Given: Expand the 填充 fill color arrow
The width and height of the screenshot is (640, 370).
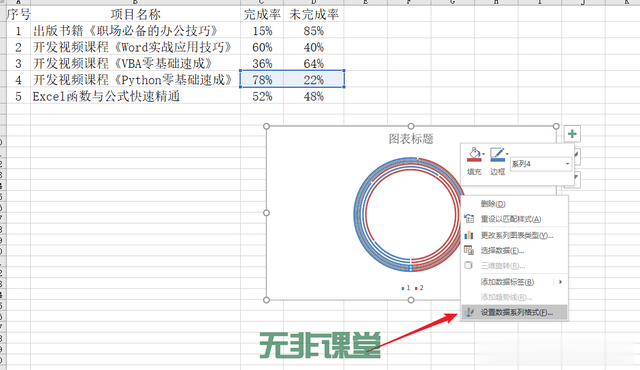Looking at the screenshot, I should [x=483, y=154].
